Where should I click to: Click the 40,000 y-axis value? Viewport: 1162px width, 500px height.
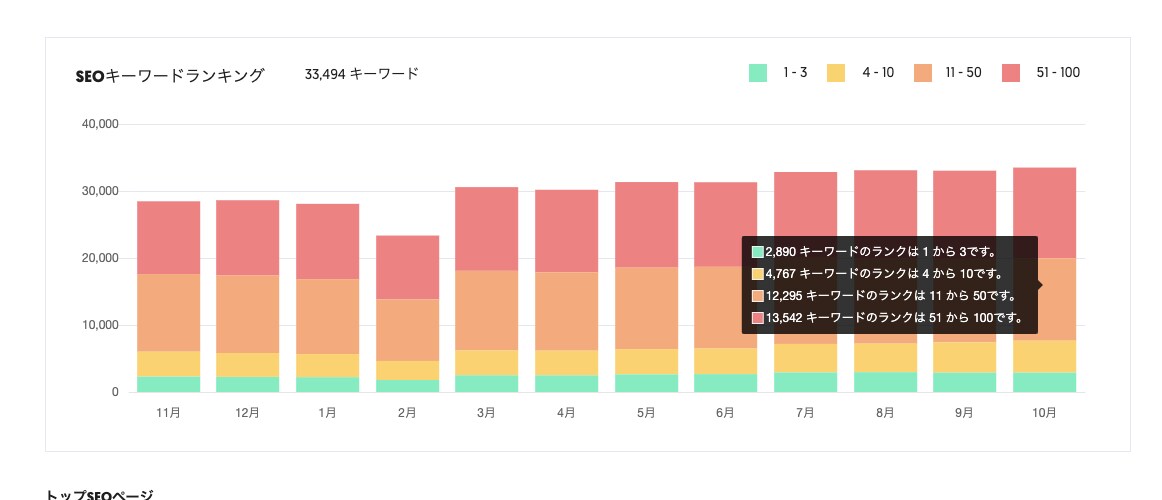click(x=100, y=124)
